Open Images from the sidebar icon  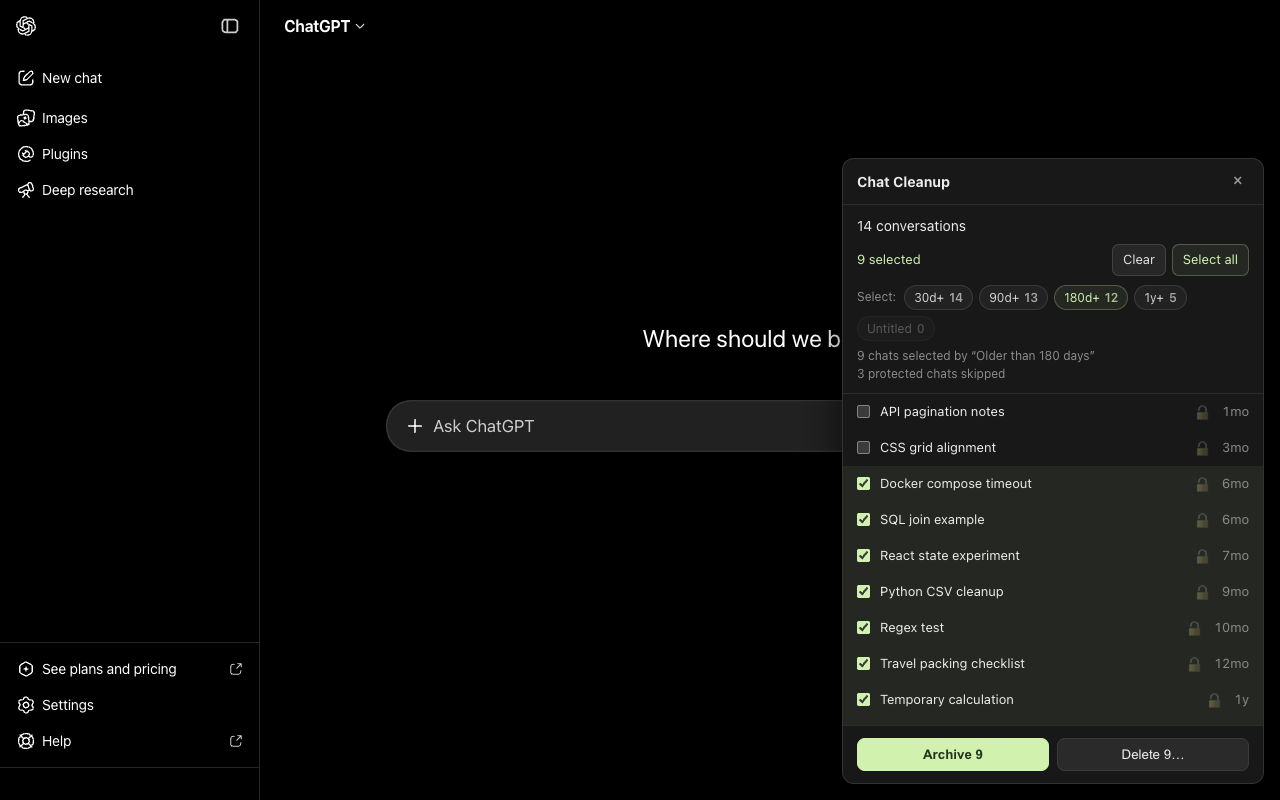tap(26, 118)
